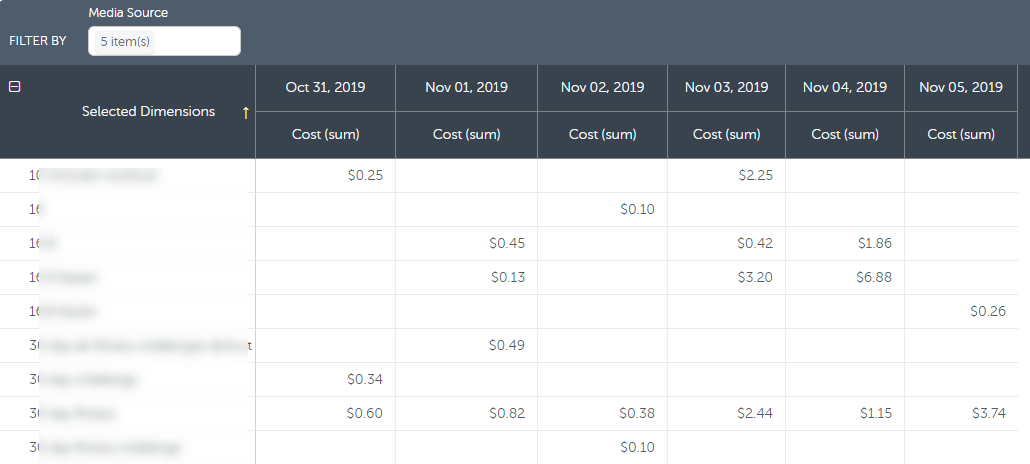Click the $6.88 cell under Nov 04

coord(873,277)
